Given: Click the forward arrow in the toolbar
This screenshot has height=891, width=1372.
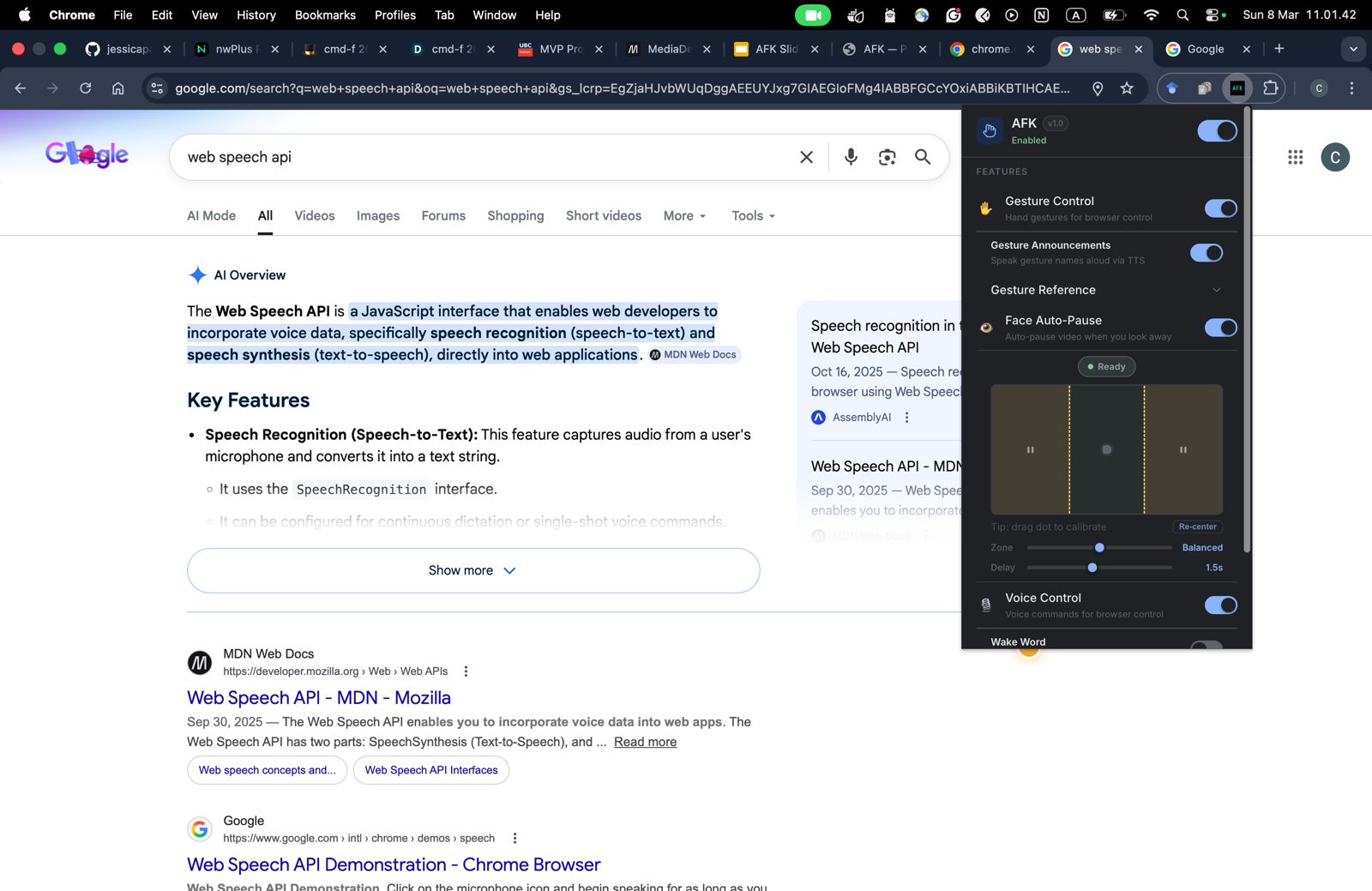Looking at the screenshot, I should 53,88.
